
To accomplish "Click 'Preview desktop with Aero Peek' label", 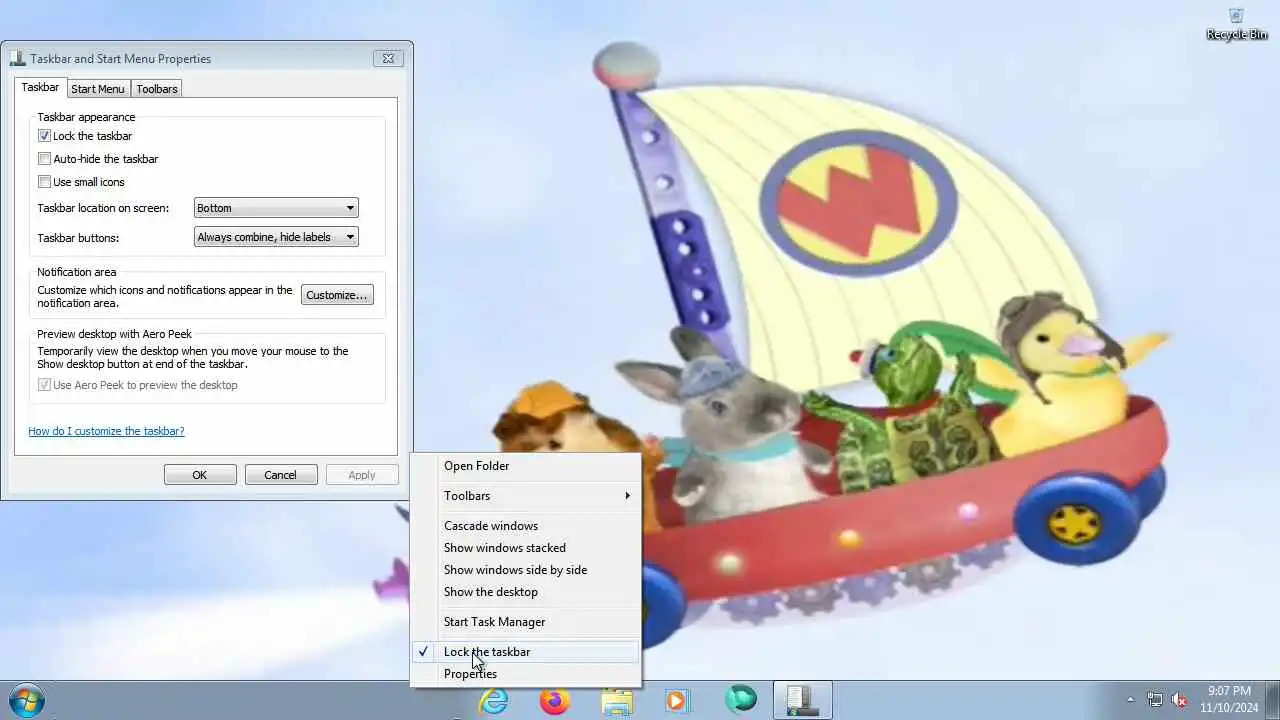I will point(114,334).
